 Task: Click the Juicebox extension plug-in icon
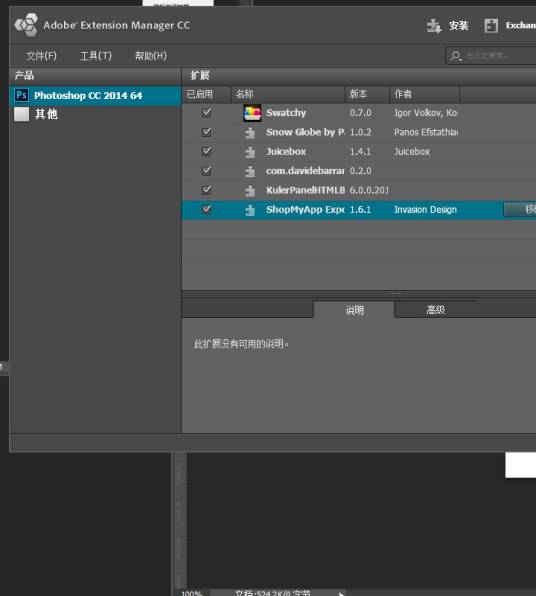tap(250, 152)
